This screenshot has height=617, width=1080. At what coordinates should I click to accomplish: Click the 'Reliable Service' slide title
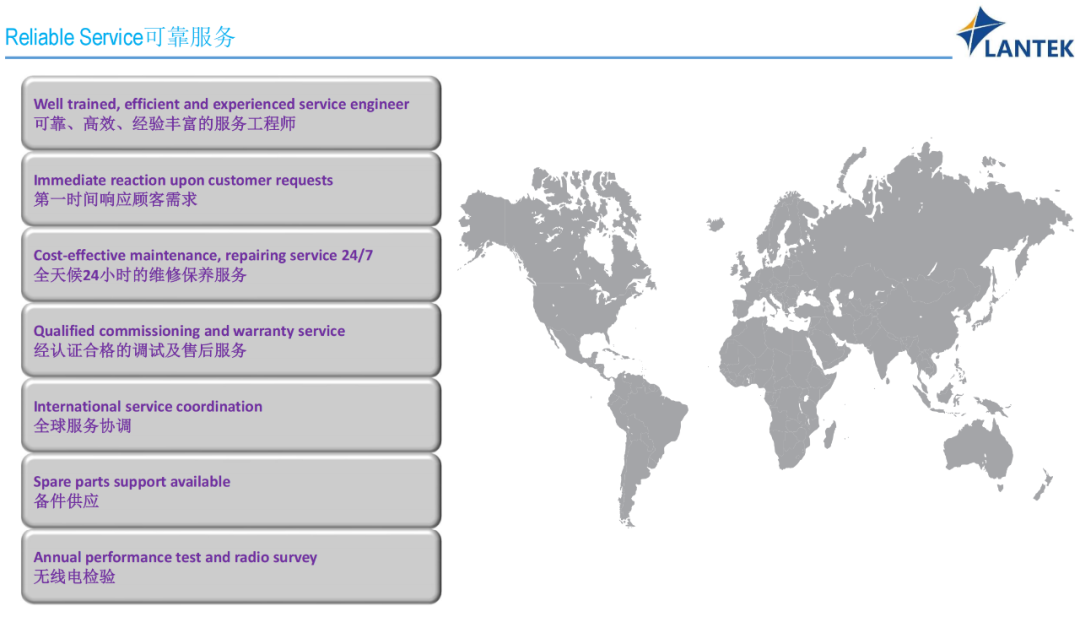121,36
